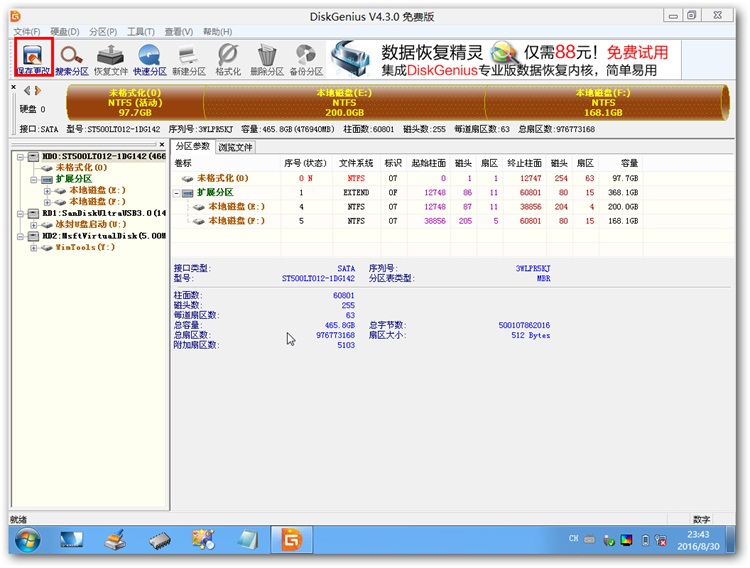Select 未格式化(0) row in partition table
750x568 pixels.
(407, 178)
